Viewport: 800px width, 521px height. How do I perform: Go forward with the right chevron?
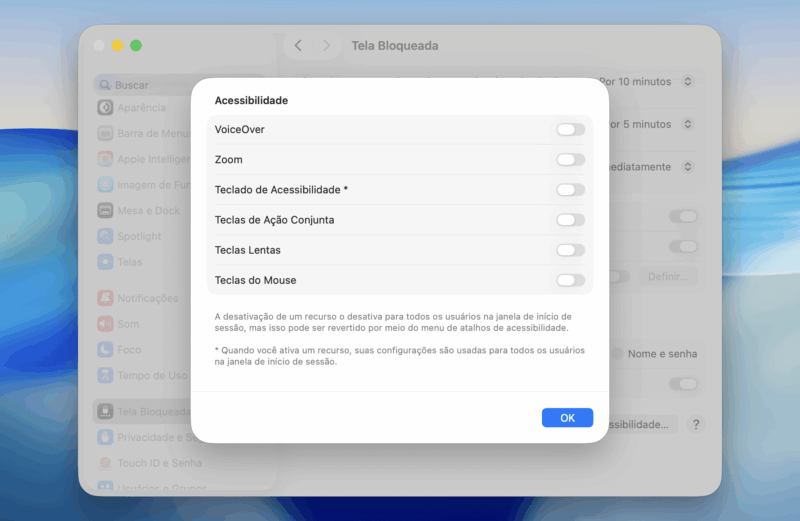click(327, 45)
